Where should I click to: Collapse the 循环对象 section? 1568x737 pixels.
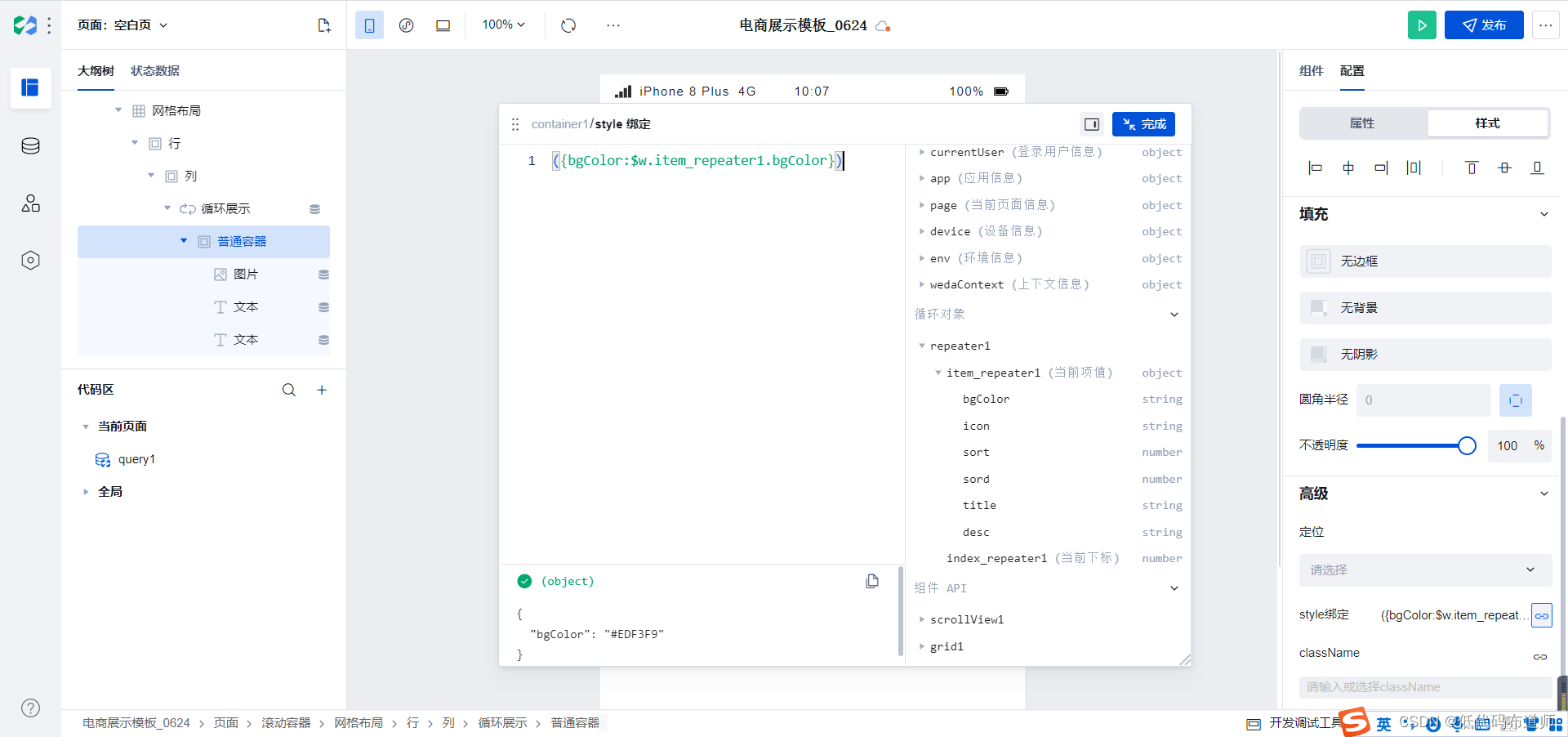pos(1174,315)
